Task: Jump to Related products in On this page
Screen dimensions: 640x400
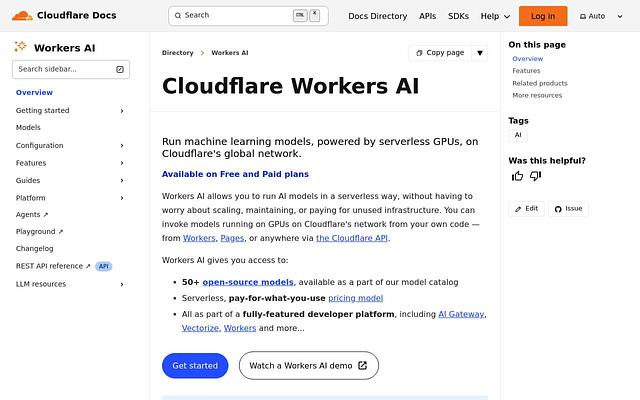Action: pos(540,83)
